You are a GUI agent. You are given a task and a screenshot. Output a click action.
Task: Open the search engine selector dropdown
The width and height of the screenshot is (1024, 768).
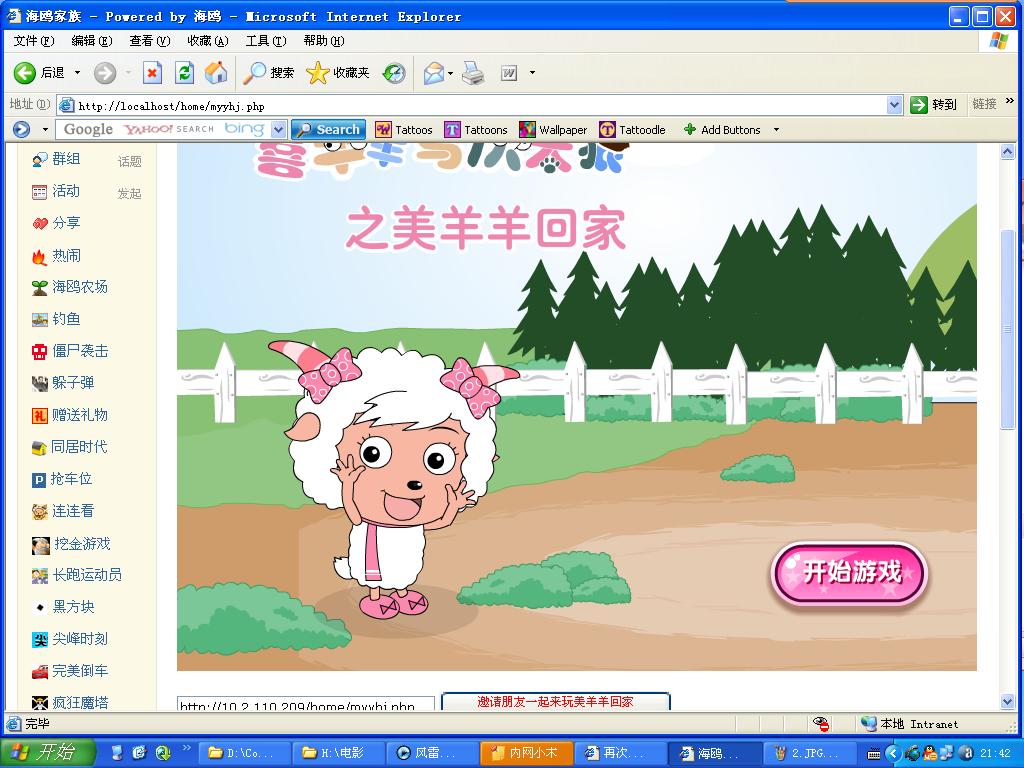pyautogui.click(x=279, y=129)
